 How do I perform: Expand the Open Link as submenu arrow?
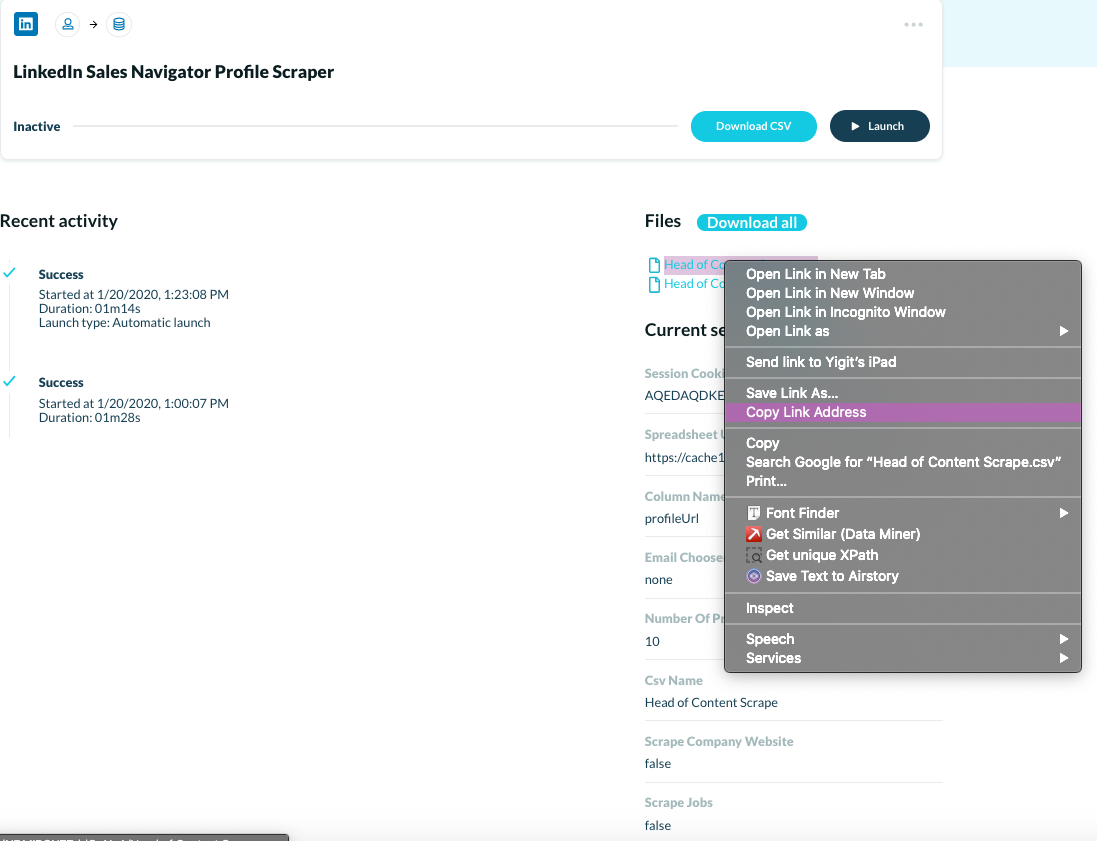click(x=1063, y=331)
